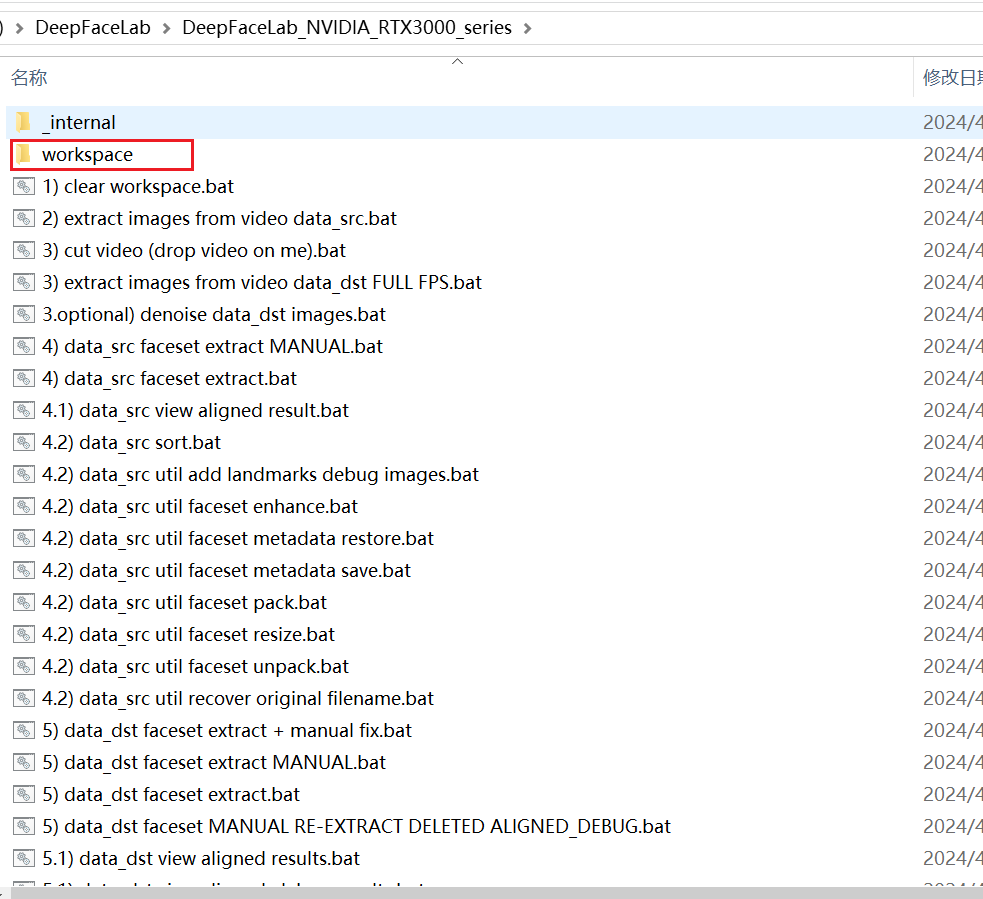
Task: Click icon of '5) data_dst faceset extract MANUAL.bat'
Action: [x=24, y=762]
